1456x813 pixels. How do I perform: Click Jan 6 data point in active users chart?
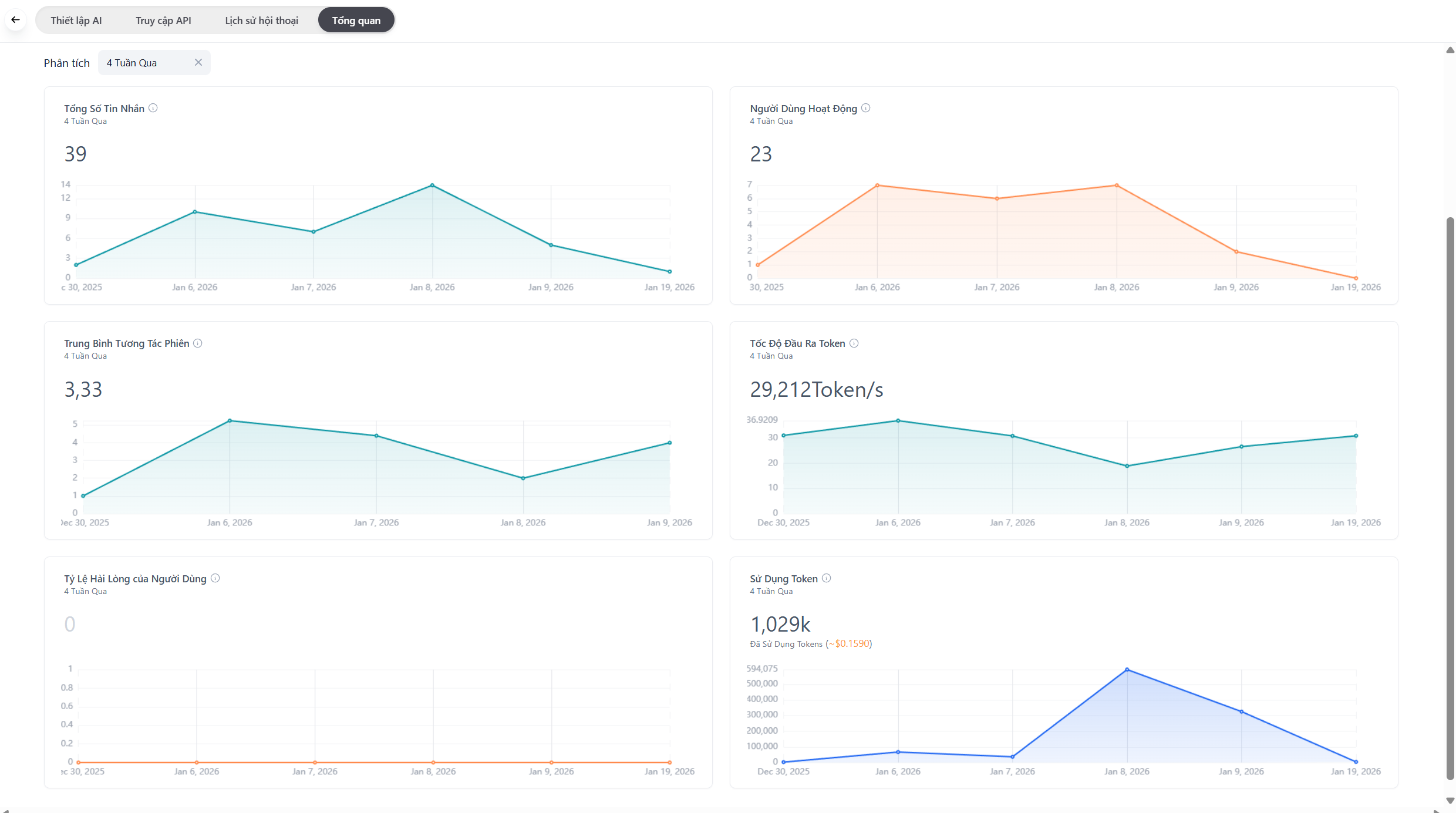tap(877, 185)
